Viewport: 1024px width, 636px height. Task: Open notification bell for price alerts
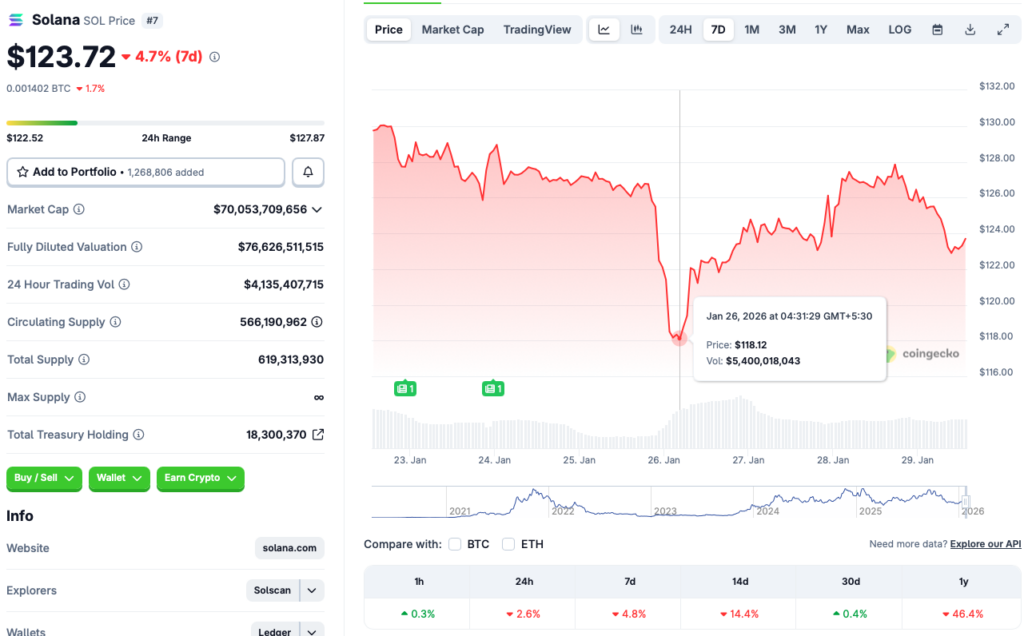pos(308,172)
